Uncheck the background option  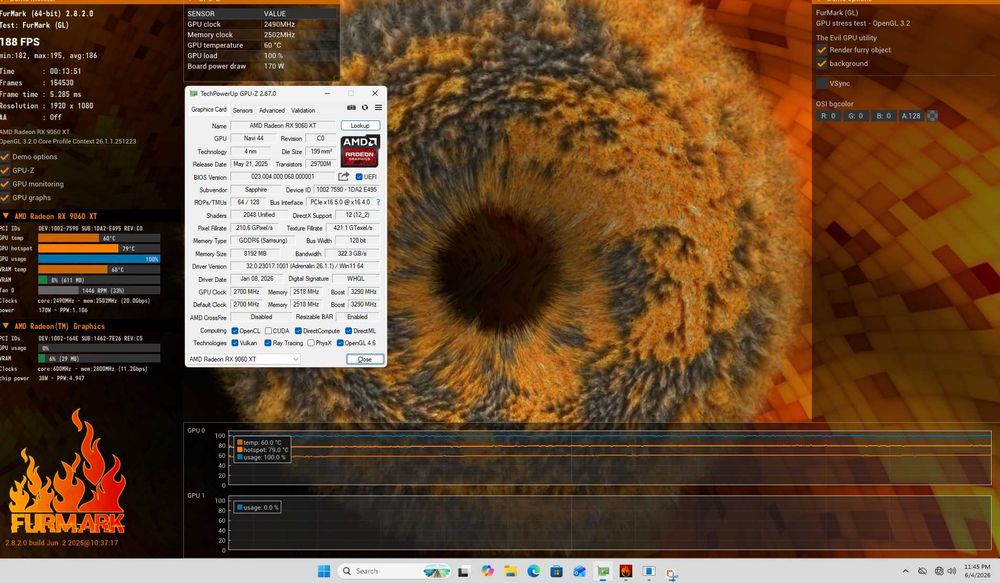point(821,63)
